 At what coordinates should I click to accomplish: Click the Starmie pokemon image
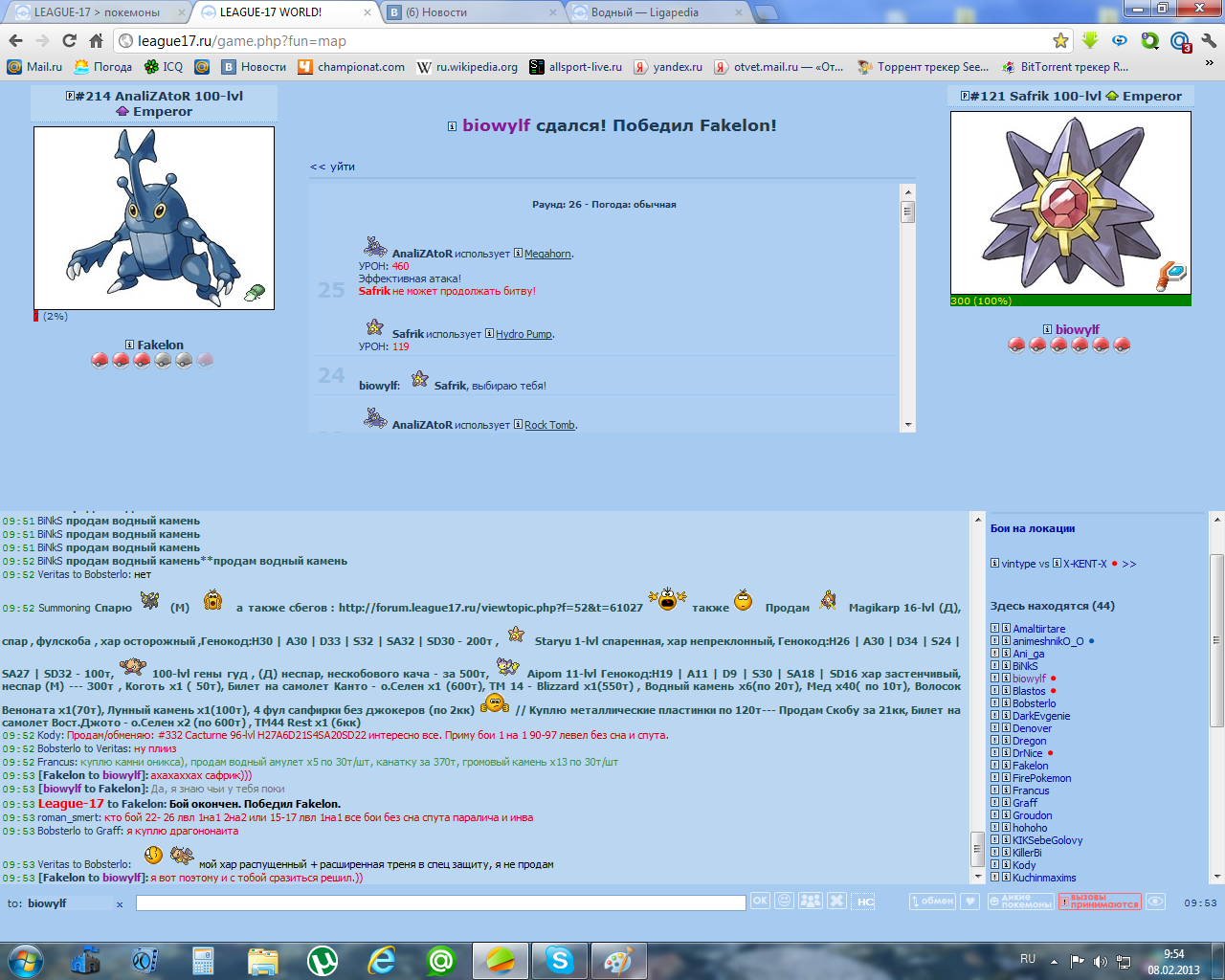coord(1071,203)
